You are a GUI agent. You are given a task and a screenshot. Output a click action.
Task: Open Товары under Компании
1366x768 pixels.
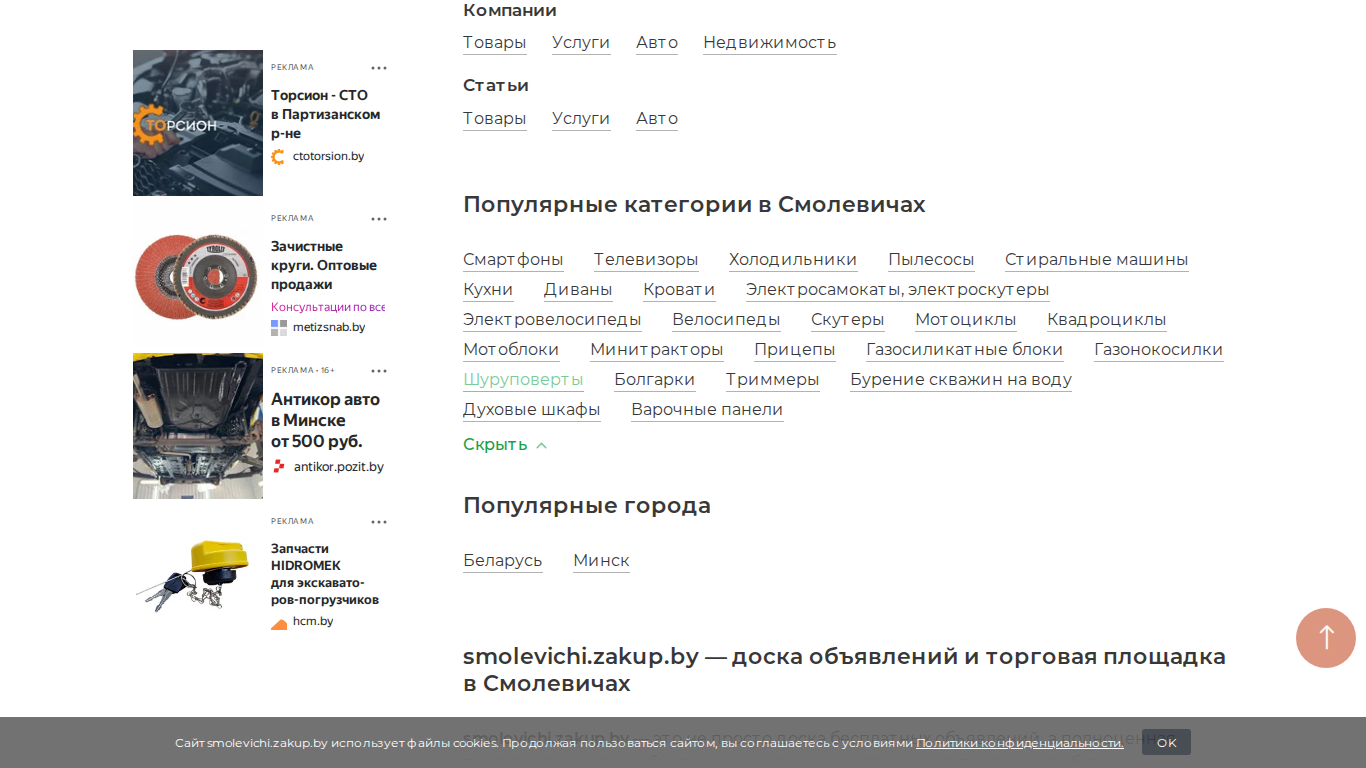pyautogui.click(x=494, y=43)
